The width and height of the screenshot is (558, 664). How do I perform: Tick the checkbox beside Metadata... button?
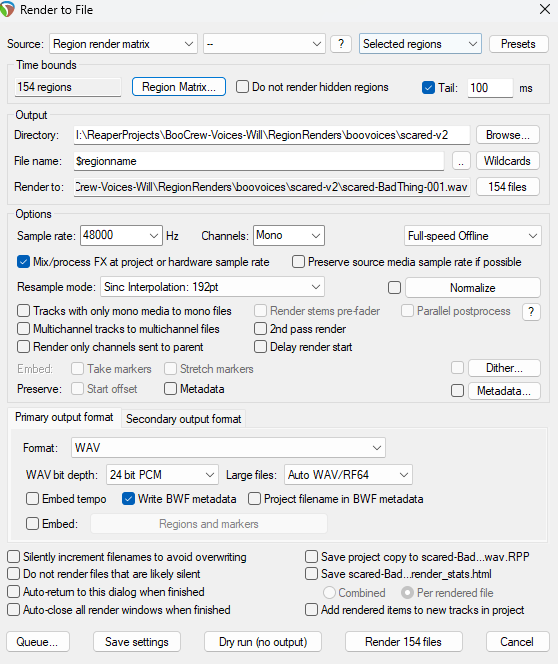point(457,390)
